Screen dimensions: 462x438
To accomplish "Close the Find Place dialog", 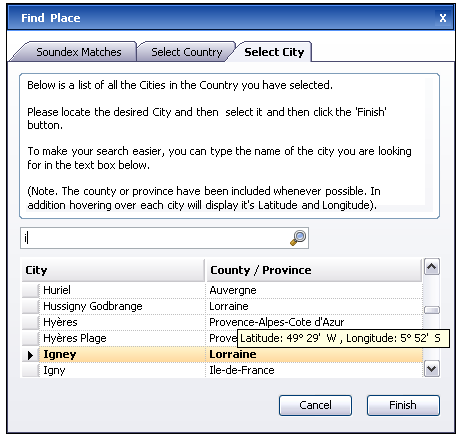I will tap(442, 18).
